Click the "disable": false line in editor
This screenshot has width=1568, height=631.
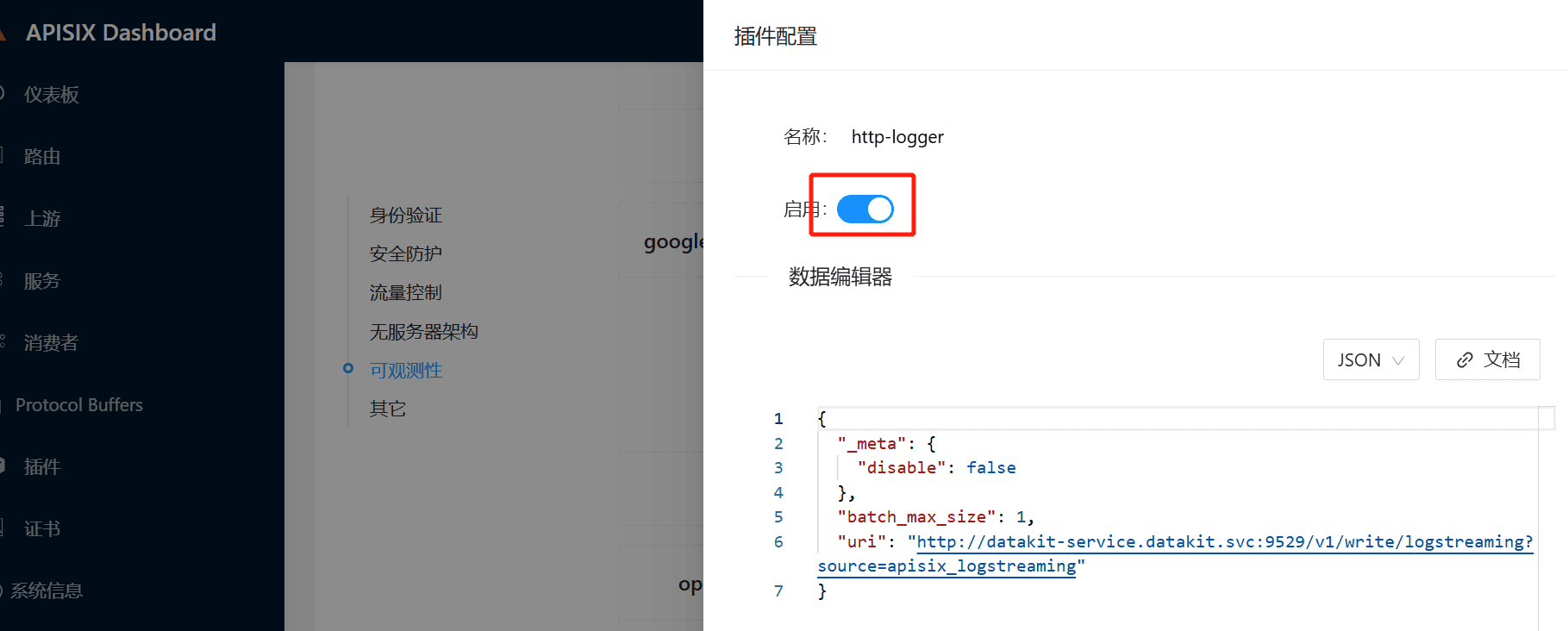936,468
